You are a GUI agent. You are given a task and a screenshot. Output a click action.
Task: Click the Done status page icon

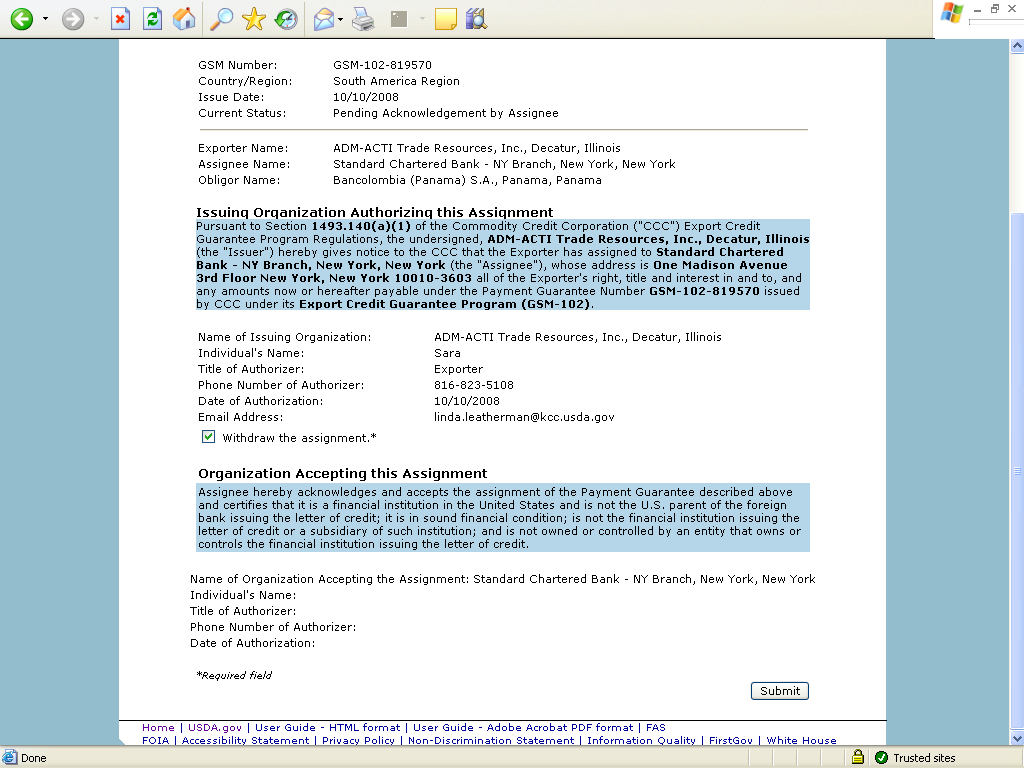pos(9,758)
